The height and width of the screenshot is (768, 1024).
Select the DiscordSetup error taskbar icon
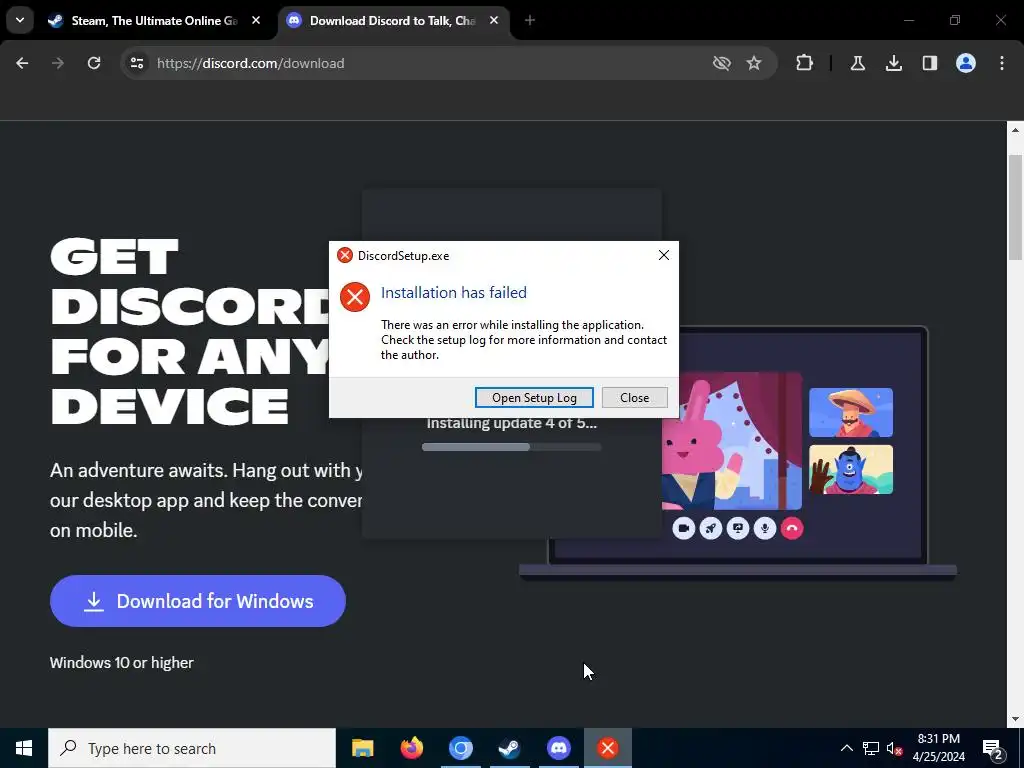(607, 748)
